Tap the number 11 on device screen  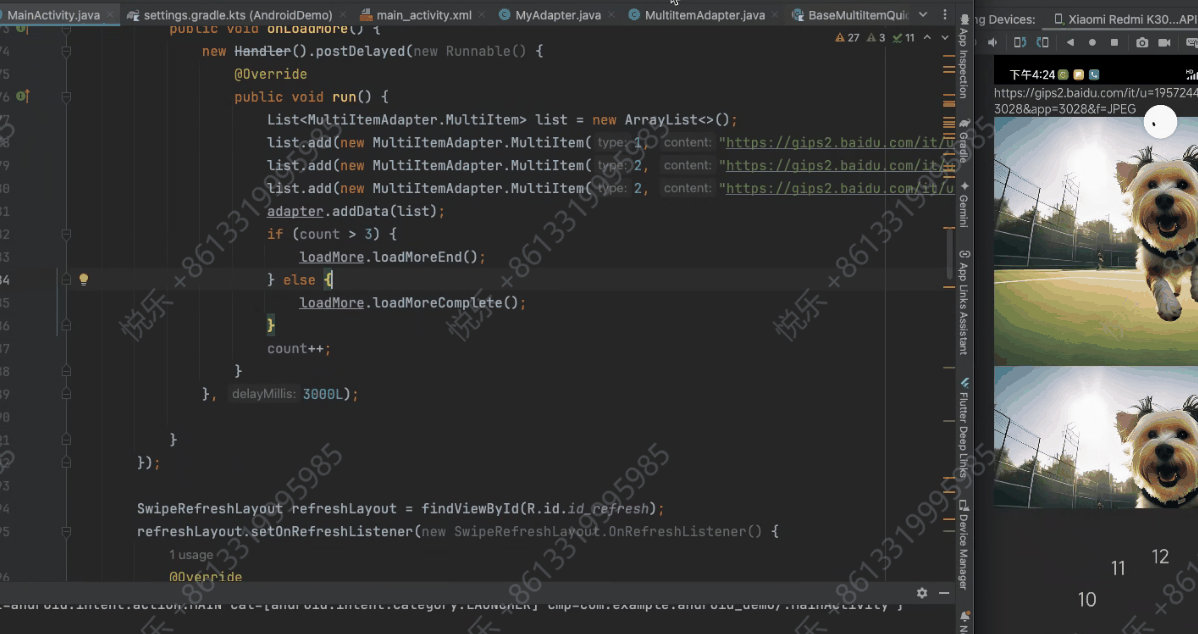coord(1118,568)
